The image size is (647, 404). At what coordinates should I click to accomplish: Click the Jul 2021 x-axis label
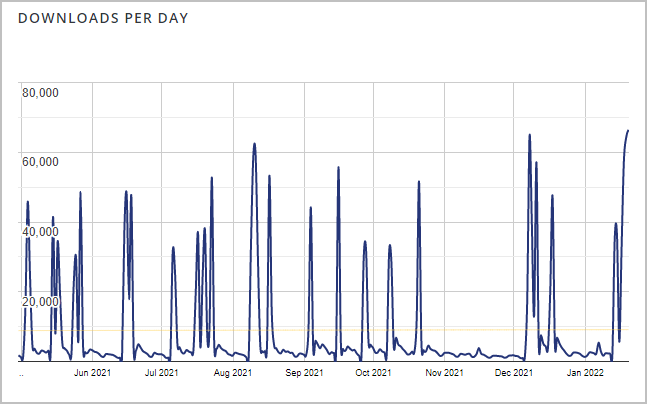(161, 373)
